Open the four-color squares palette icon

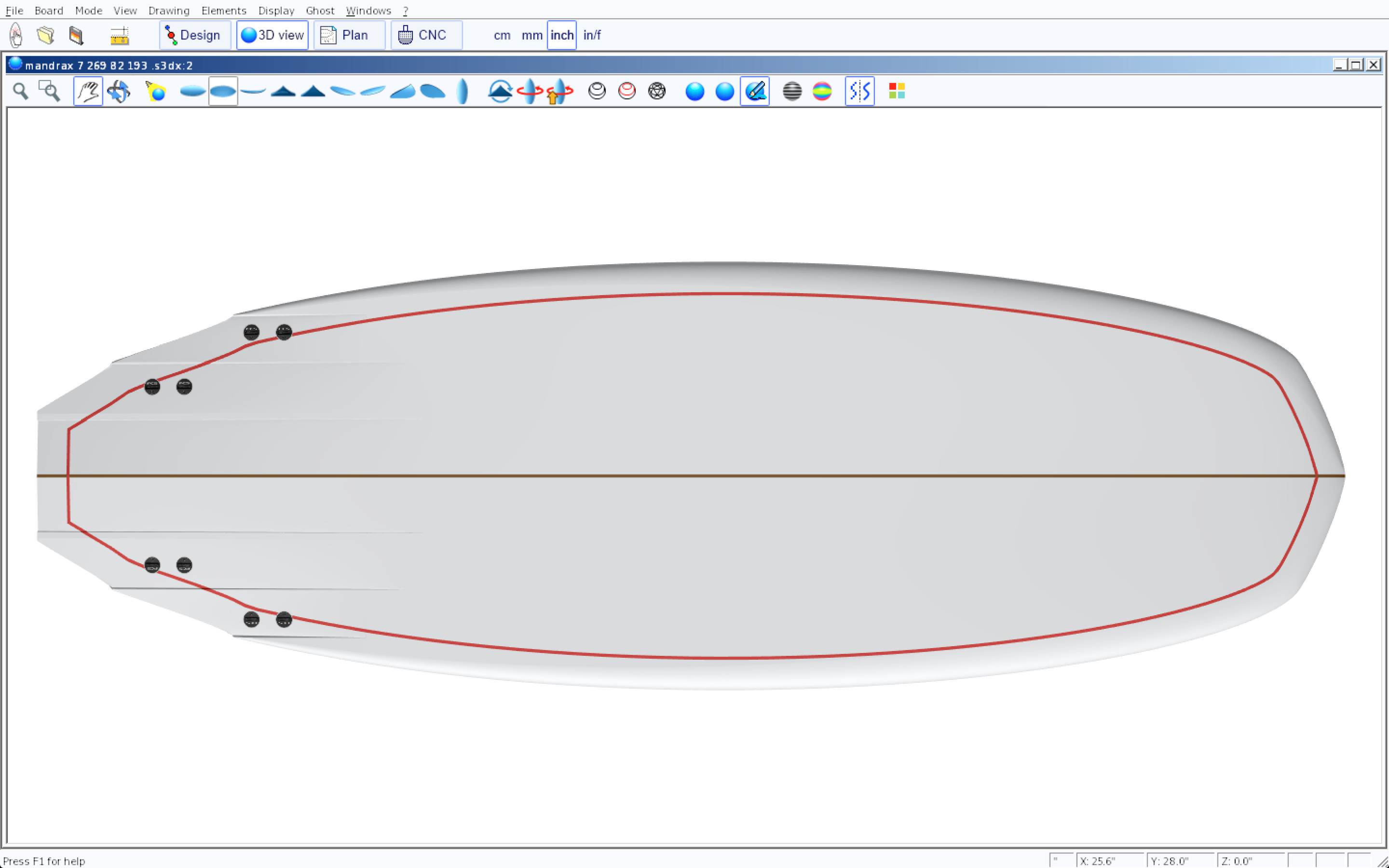click(x=897, y=91)
